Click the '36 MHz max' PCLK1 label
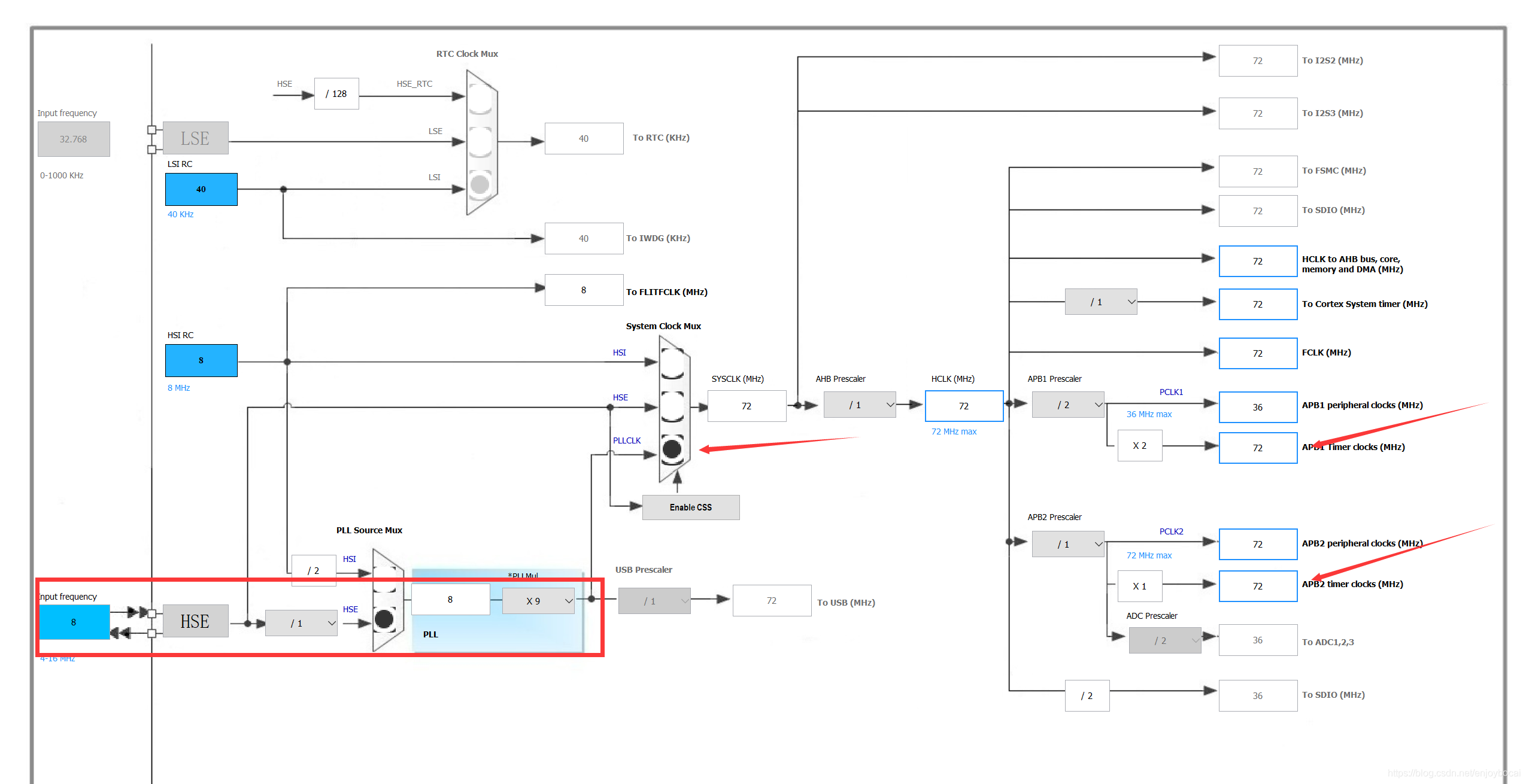This screenshot has width=1526, height=784. pyautogui.click(x=1149, y=415)
